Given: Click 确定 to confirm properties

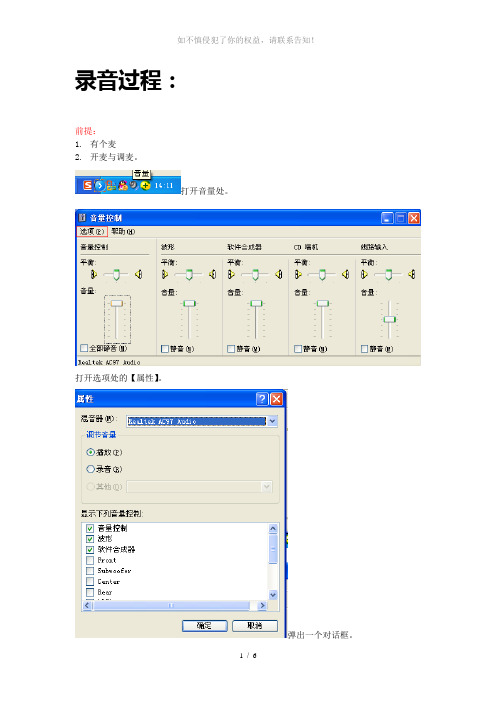Looking at the screenshot, I should pyautogui.click(x=205, y=625).
